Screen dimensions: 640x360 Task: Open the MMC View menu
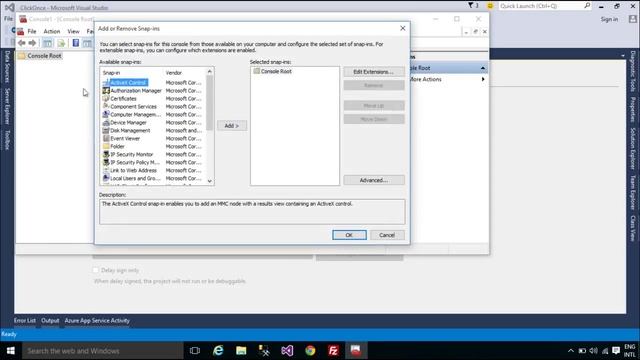tap(73, 31)
